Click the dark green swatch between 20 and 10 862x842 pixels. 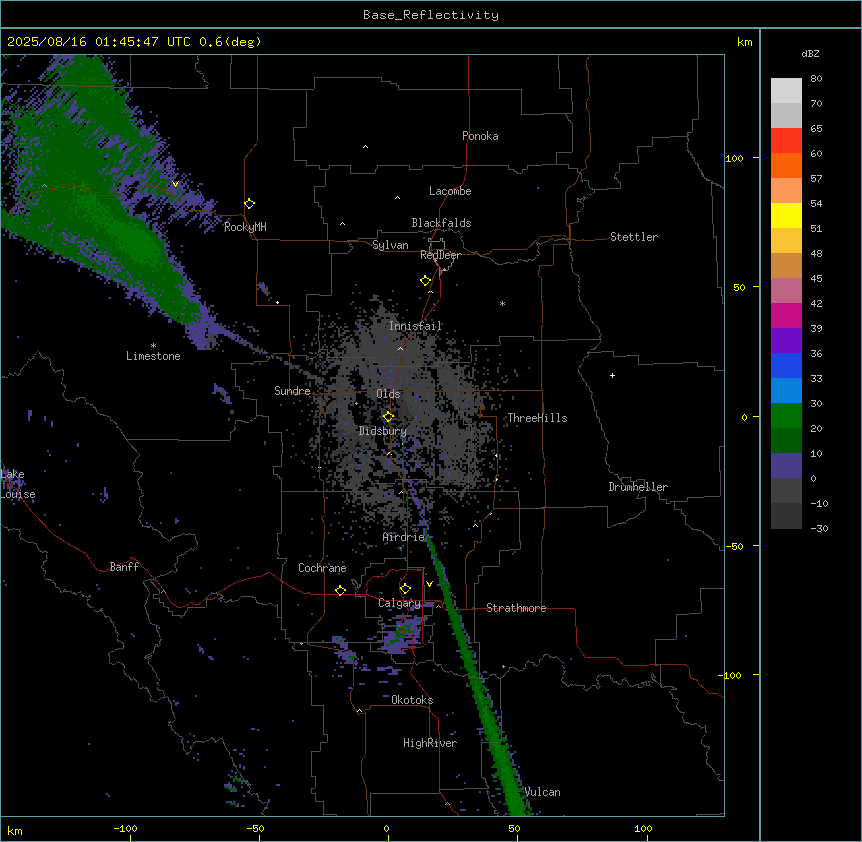tap(786, 440)
